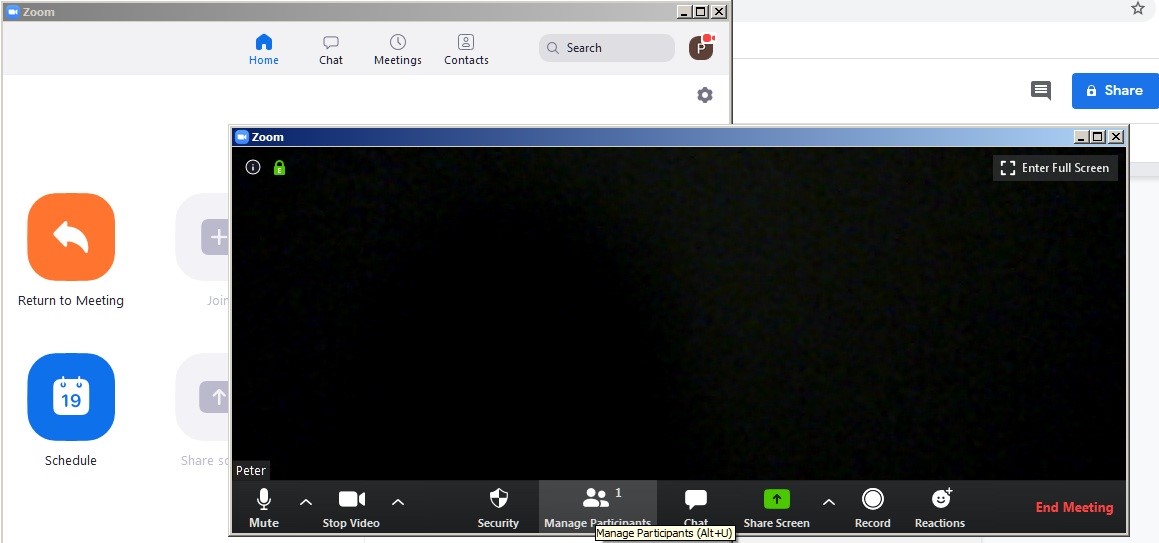Show meeting information icon
The image size is (1159, 543).
pyautogui.click(x=253, y=168)
